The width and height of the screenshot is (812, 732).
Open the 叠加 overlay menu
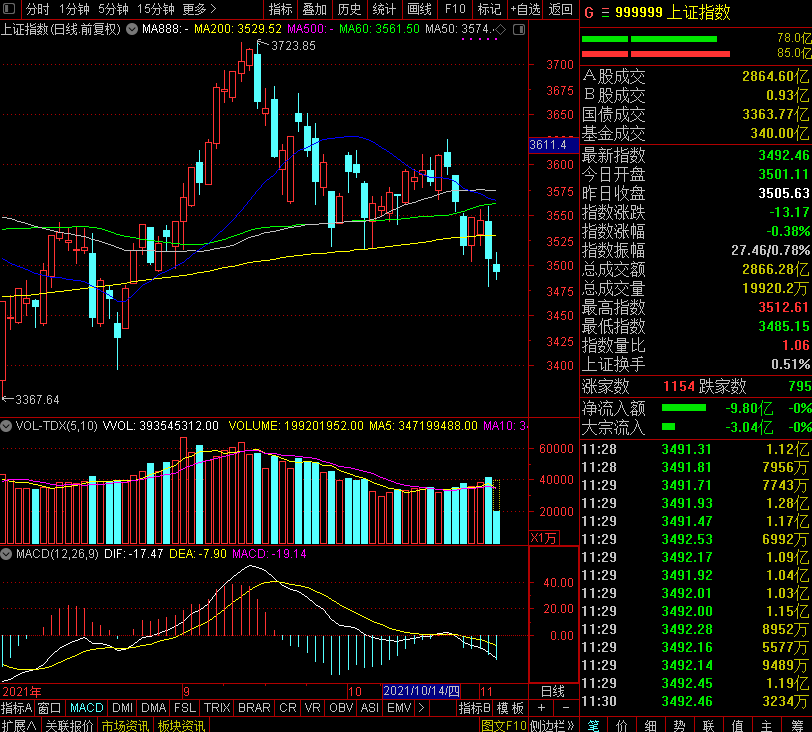tap(315, 9)
